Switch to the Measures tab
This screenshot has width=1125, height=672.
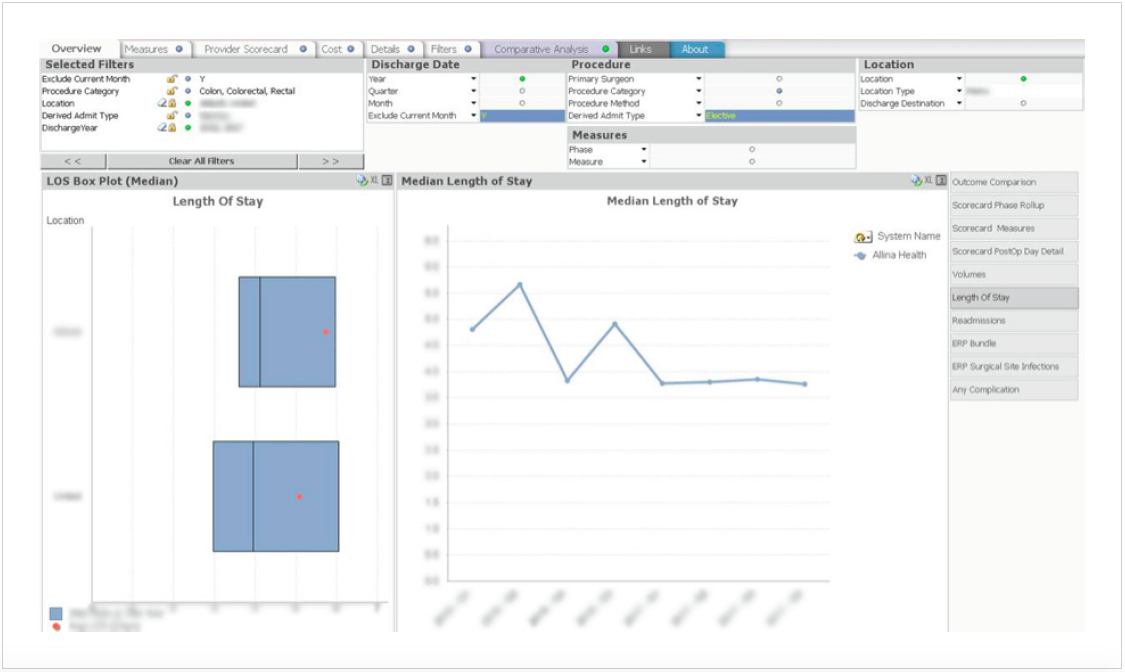[152, 47]
